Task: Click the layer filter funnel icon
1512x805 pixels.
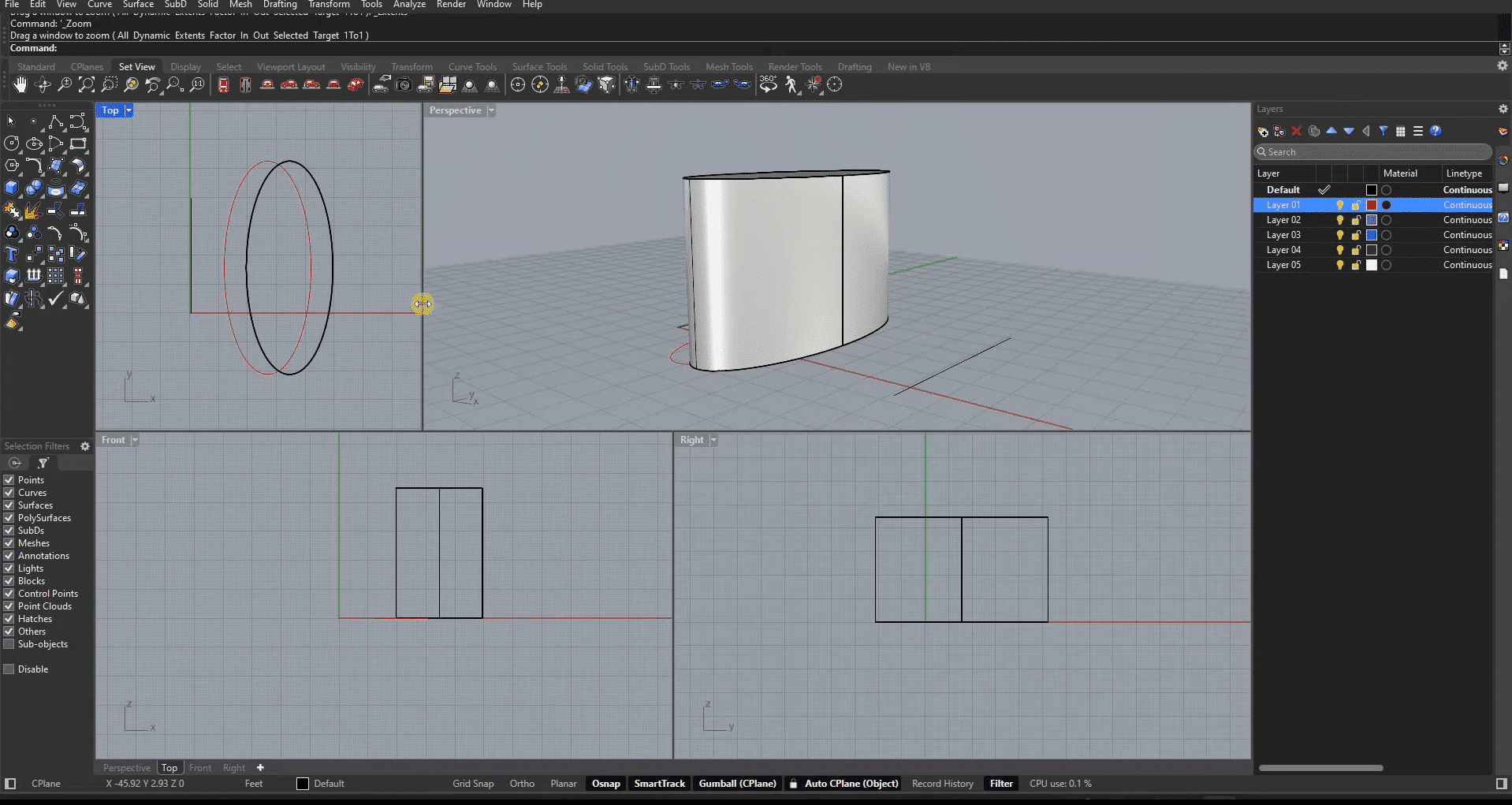Action: click(1384, 132)
